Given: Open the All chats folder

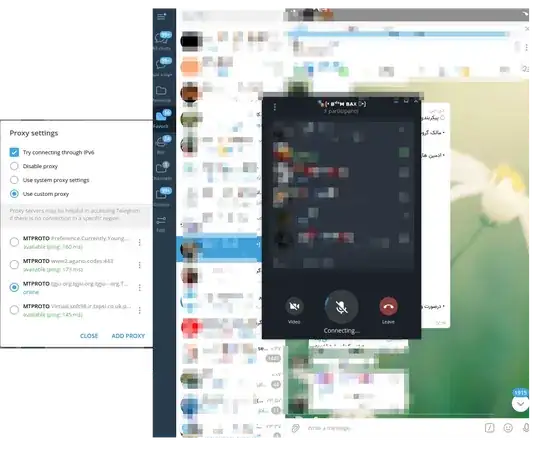Looking at the screenshot, I should [x=163, y=40].
